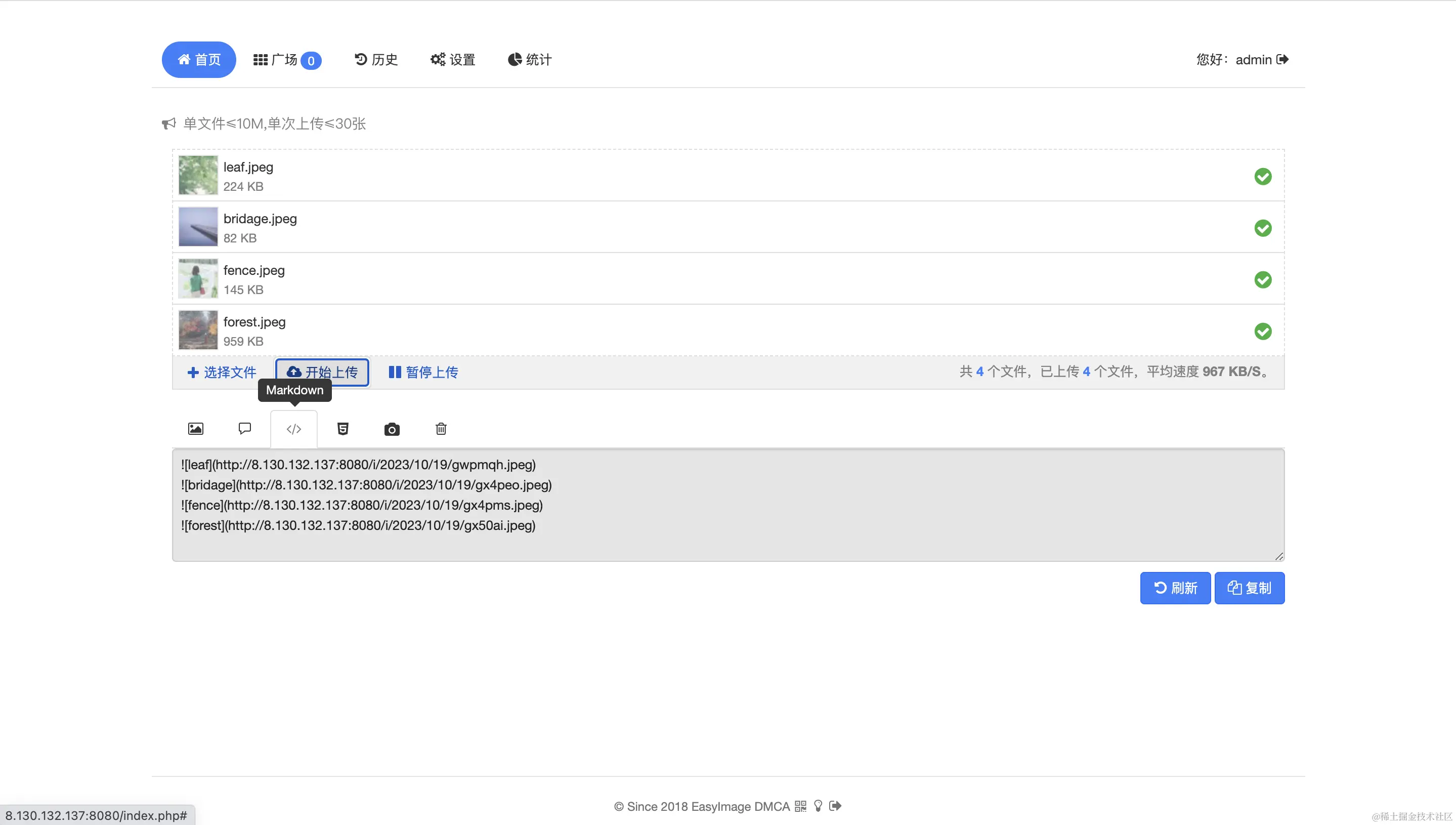Switch to the 统计 statistics page
This screenshot has height=825, width=1456.
click(x=530, y=60)
